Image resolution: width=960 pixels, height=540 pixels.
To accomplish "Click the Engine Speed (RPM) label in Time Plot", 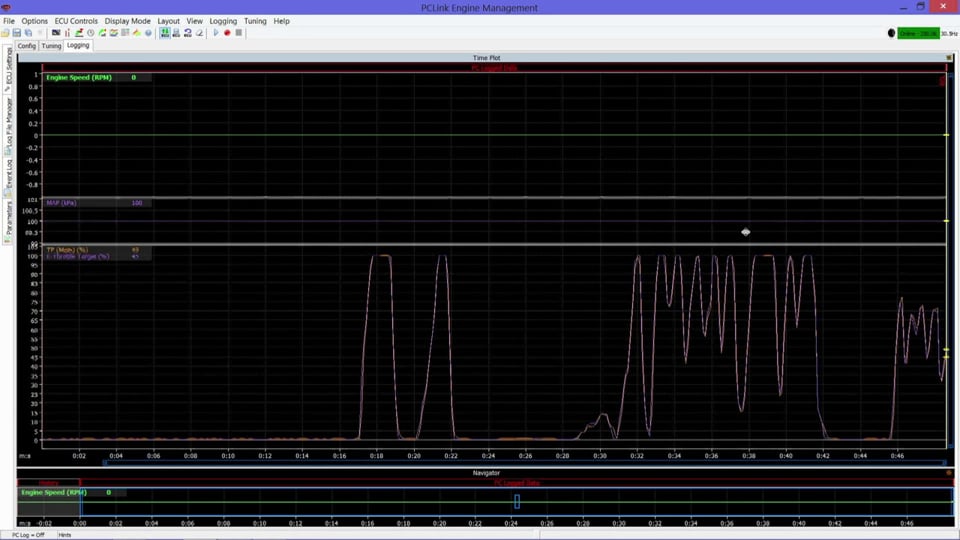I will [79, 78].
